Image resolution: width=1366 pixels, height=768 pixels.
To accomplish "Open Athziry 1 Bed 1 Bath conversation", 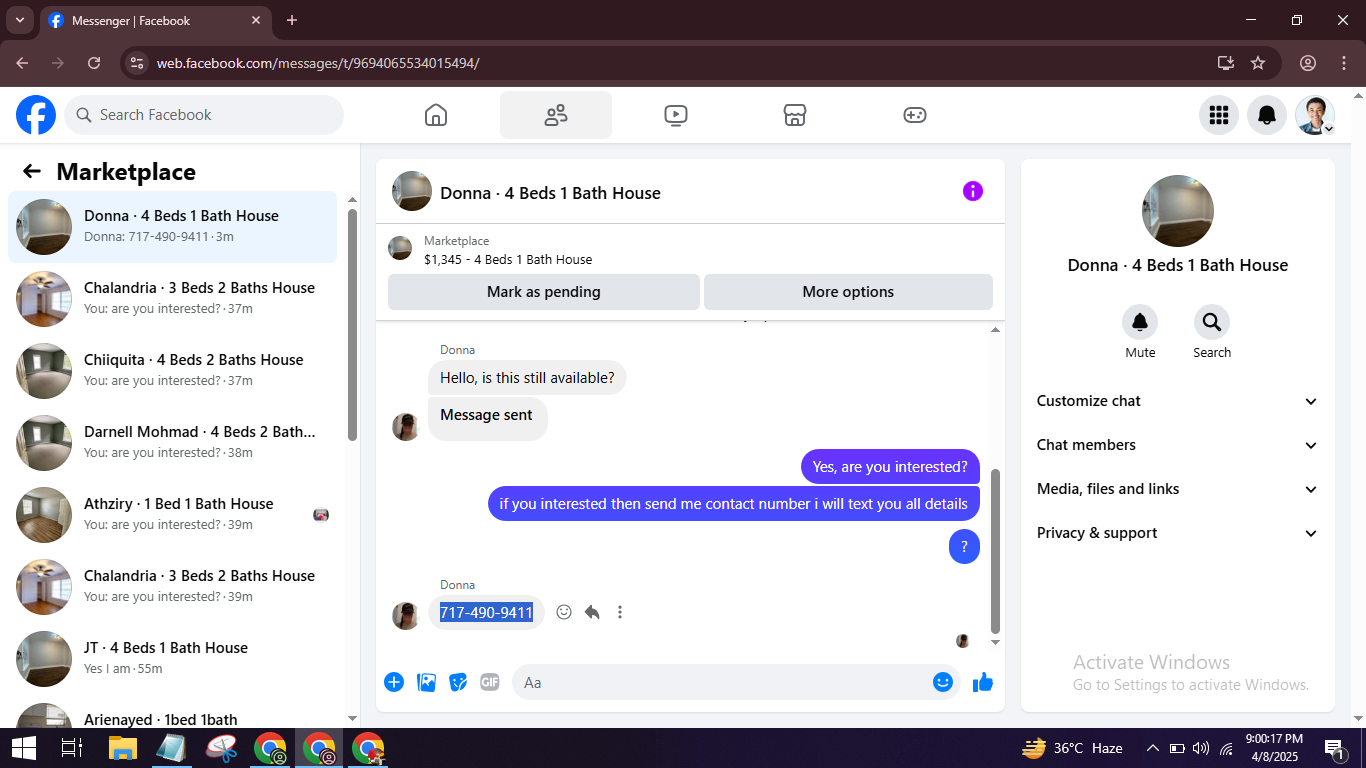I will [x=173, y=515].
